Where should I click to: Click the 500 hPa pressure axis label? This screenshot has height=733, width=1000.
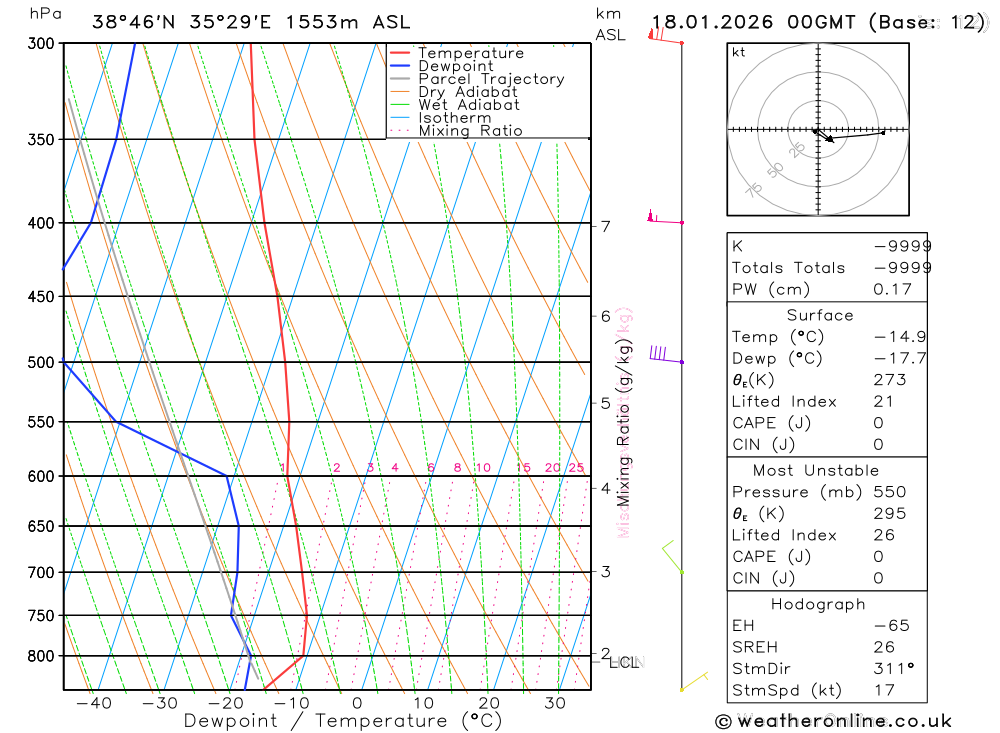pyautogui.click(x=41, y=362)
